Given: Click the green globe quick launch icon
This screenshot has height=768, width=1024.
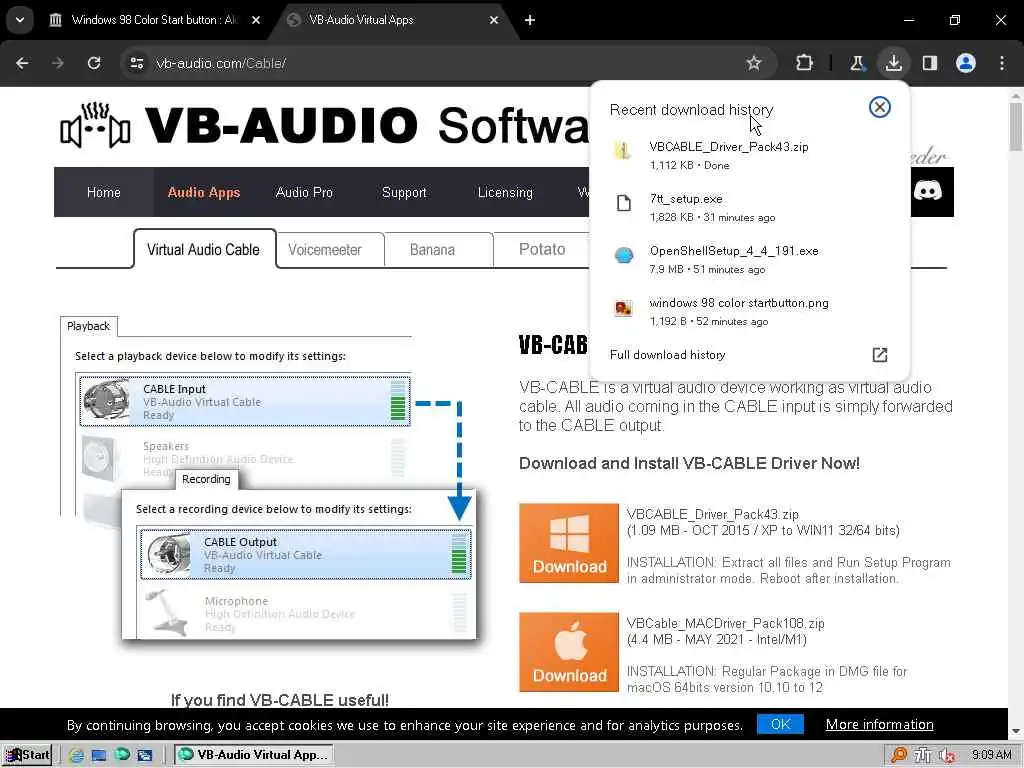Looking at the screenshot, I should click(122, 755).
